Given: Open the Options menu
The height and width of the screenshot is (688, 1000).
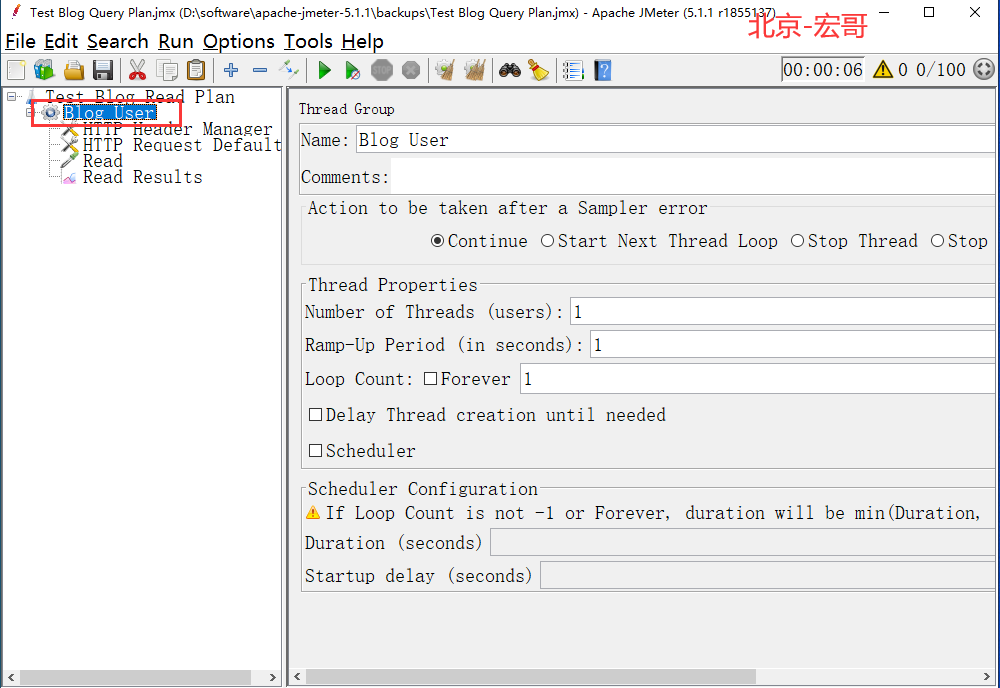Looking at the screenshot, I should 239,41.
